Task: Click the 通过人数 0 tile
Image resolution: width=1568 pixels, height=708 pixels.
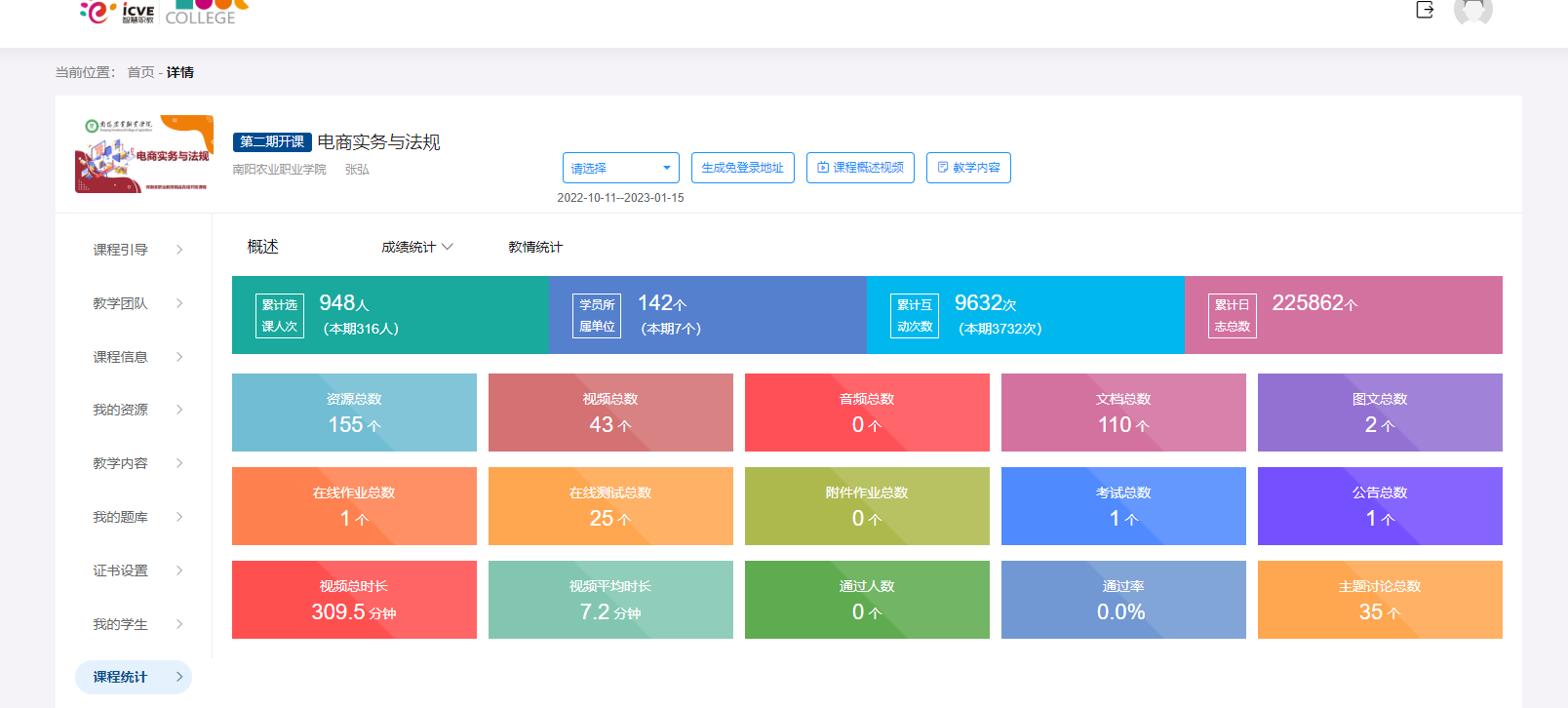Action: pos(867,600)
